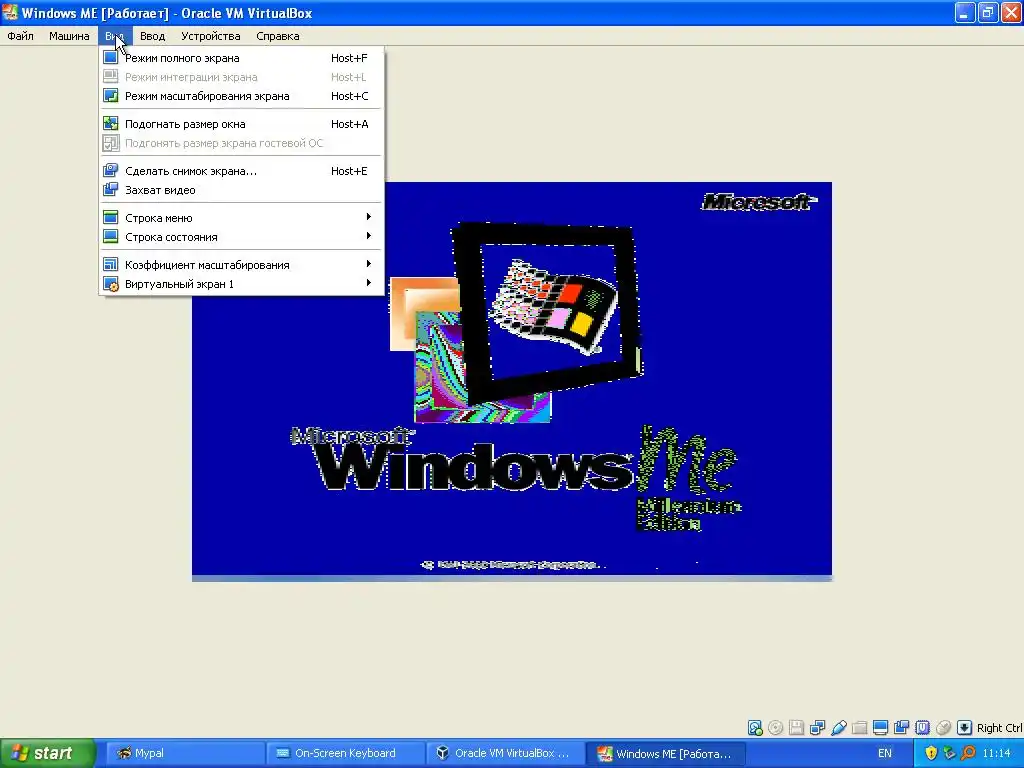Expand the Строка состояния submenu arrow
The width and height of the screenshot is (1024, 768).
point(369,236)
